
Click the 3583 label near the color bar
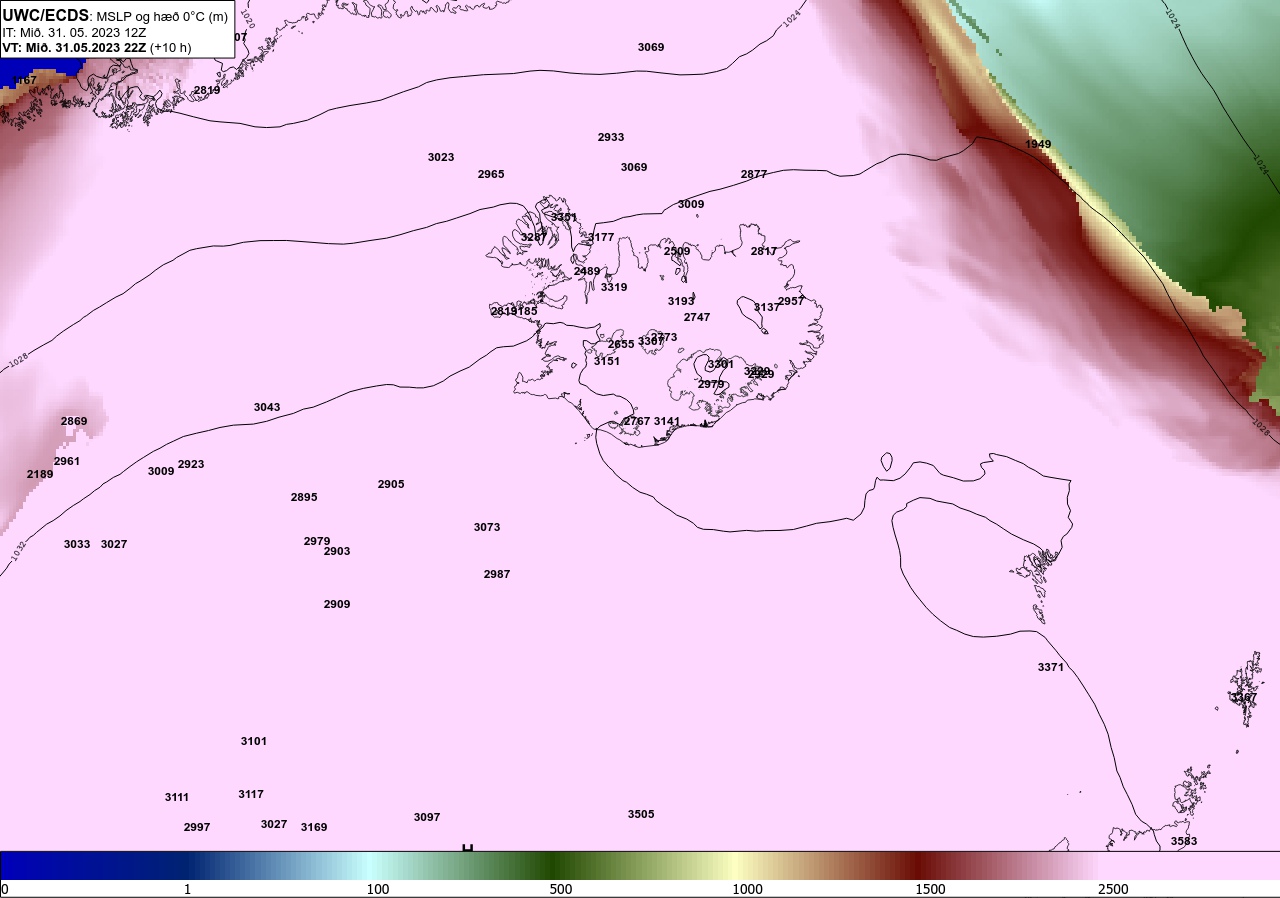(1184, 841)
